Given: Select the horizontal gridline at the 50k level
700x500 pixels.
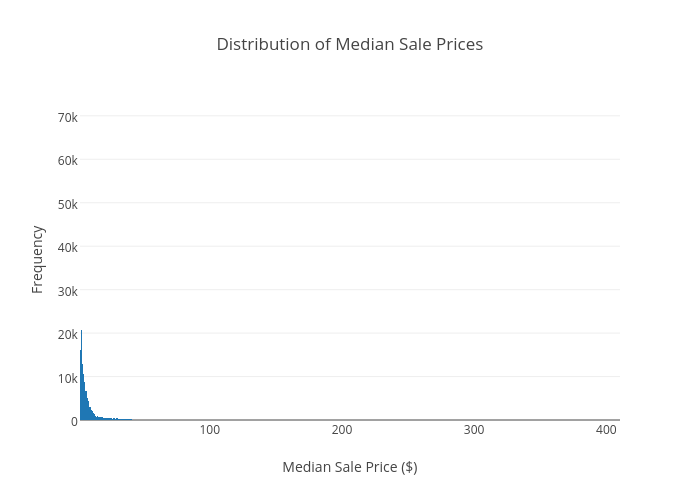Looking at the screenshot, I should [350, 203].
